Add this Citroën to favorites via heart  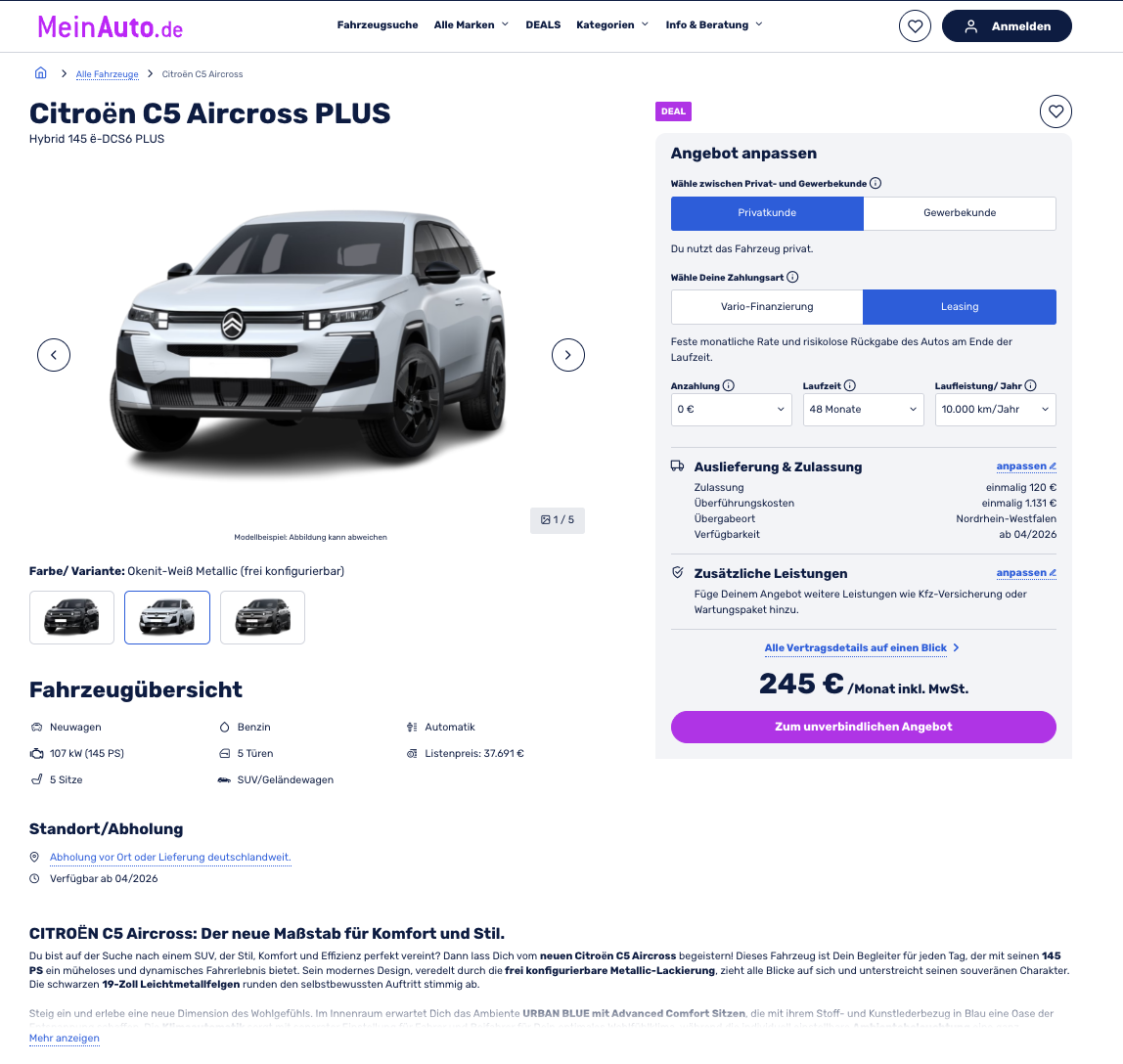point(1056,111)
